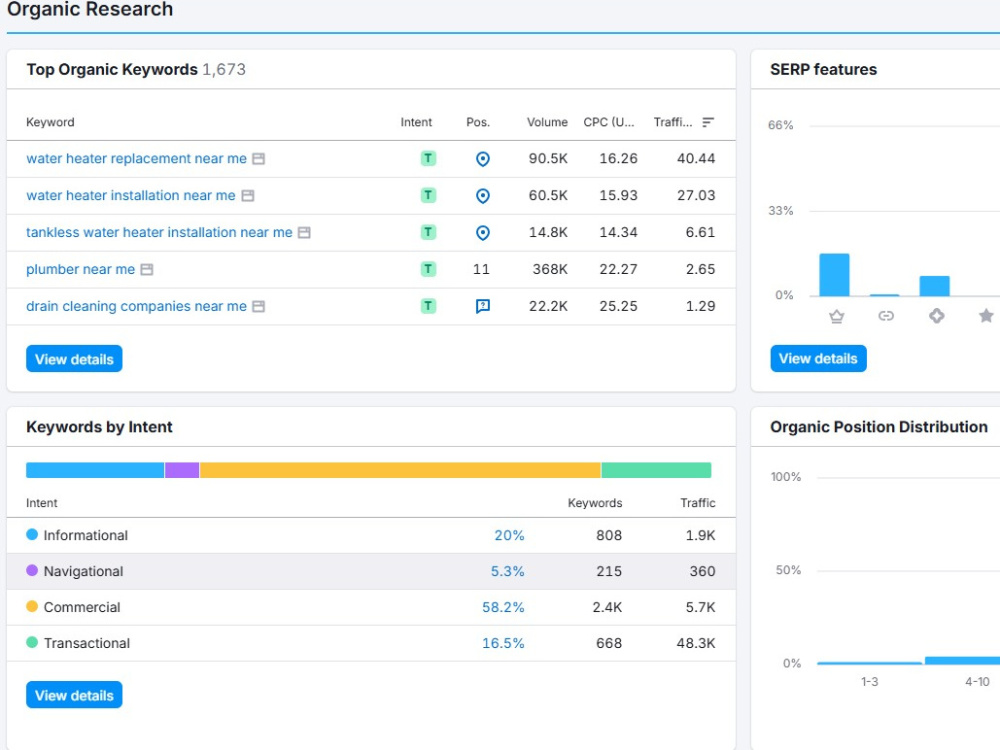This screenshot has width=1000, height=750.
Task: Click local pack position icon for tankless water heater
Action: click(x=483, y=233)
